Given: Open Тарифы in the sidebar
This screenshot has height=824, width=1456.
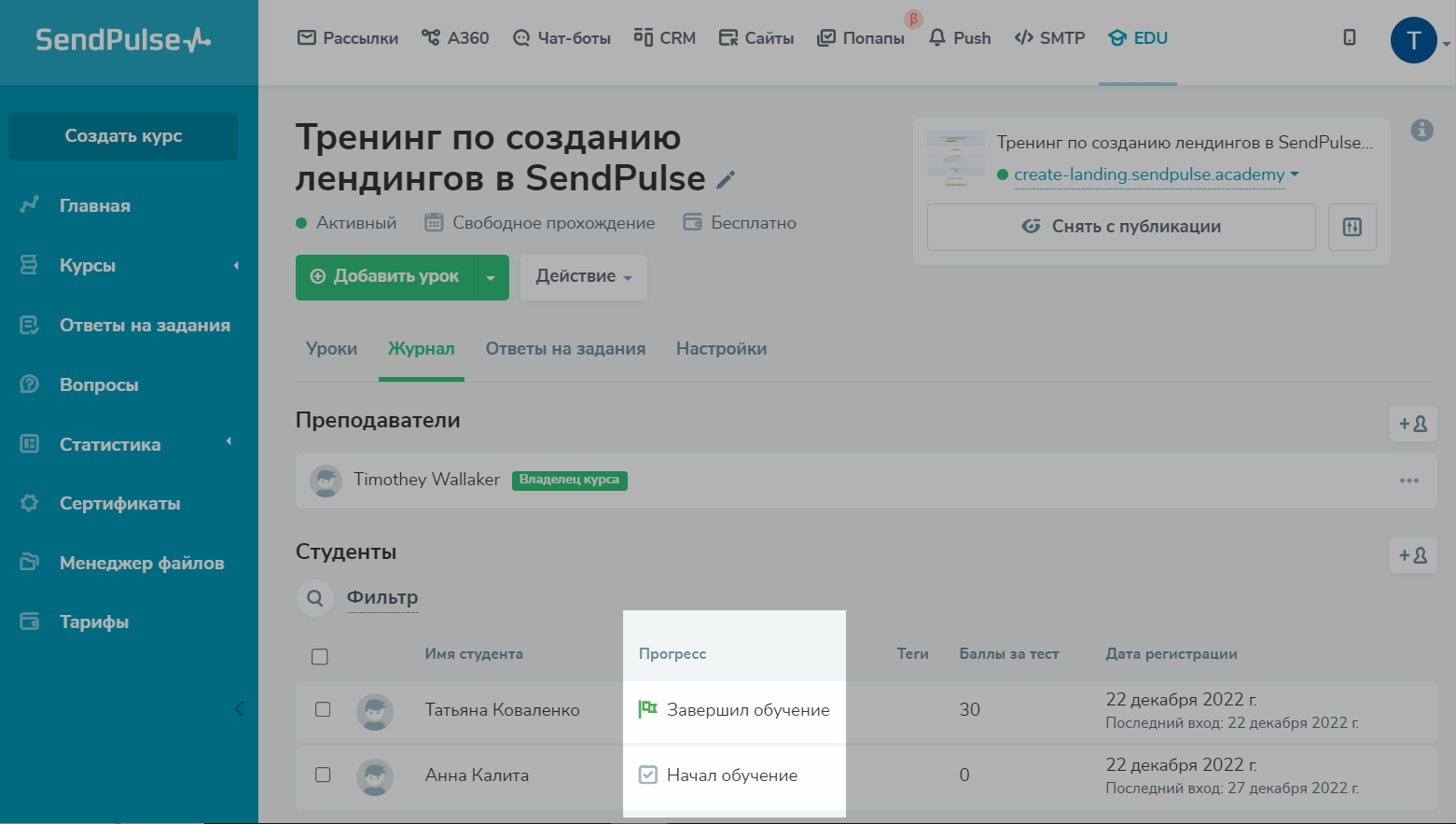Looking at the screenshot, I should click(x=94, y=621).
